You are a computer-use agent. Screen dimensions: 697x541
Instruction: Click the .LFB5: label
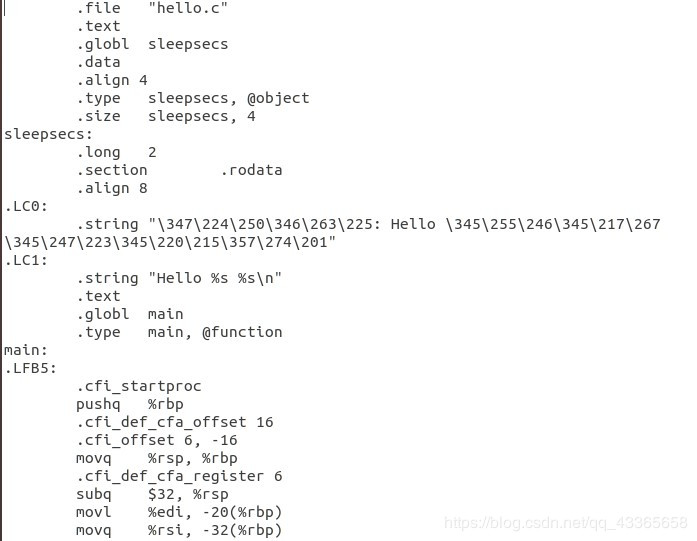(x=30, y=368)
